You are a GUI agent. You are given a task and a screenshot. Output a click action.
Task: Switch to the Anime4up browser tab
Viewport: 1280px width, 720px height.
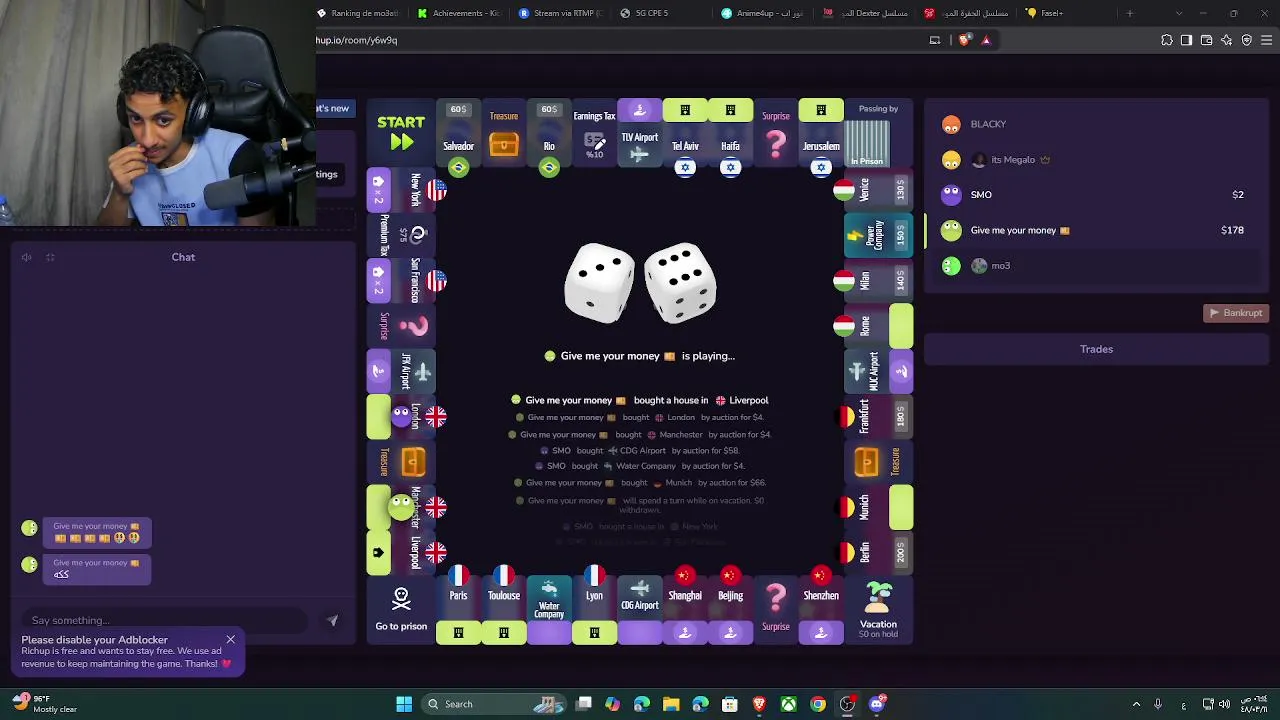pos(762,13)
